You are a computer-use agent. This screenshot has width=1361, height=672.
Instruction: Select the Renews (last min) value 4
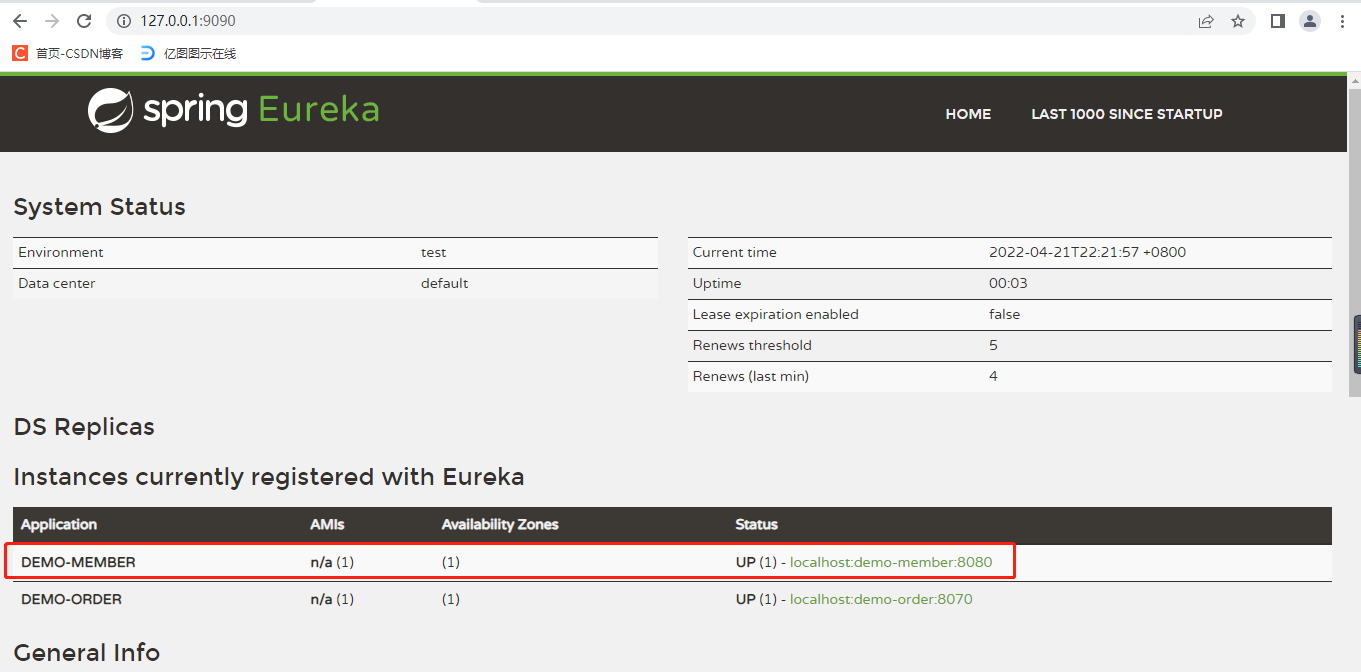click(993, 376)
